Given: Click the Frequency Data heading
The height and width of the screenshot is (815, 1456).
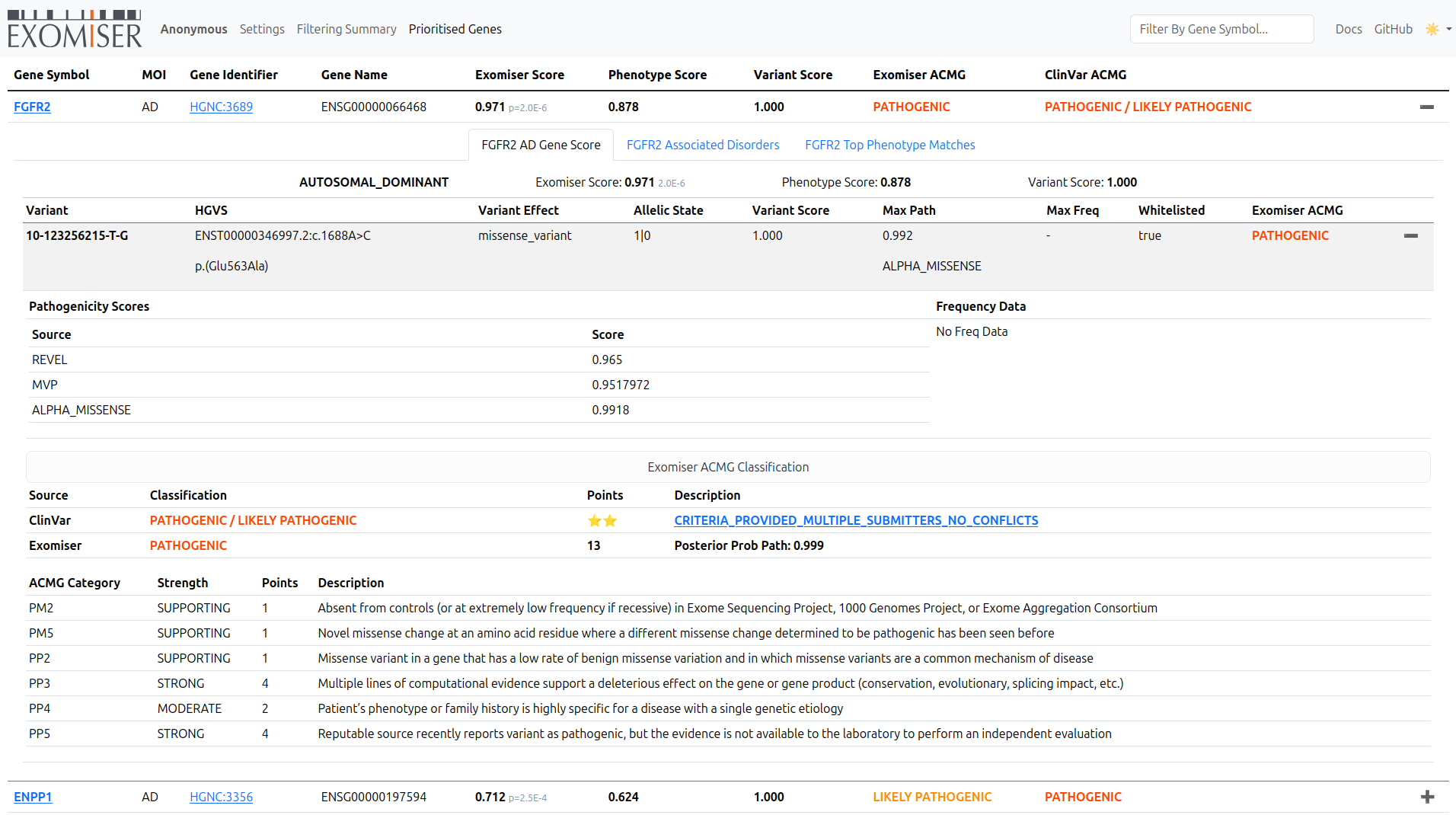Looking at the screenshot, I should click(981, 306).
